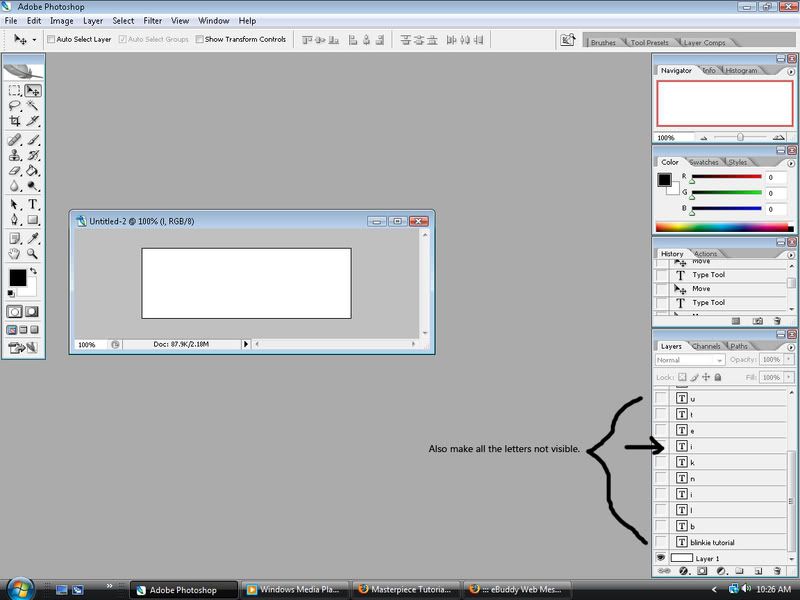Viewport: 800px width, 600px height.
Task: Select the Brush tool
Action: pyautogui.click(x=33, y=139)
